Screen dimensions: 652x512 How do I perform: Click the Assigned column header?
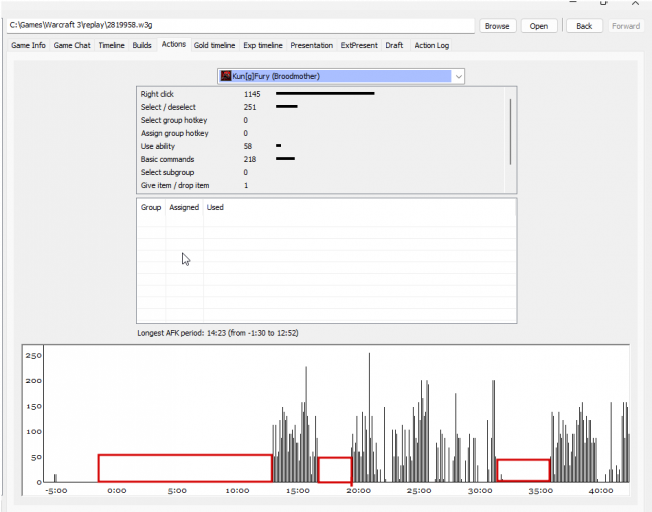coord(184,207)
